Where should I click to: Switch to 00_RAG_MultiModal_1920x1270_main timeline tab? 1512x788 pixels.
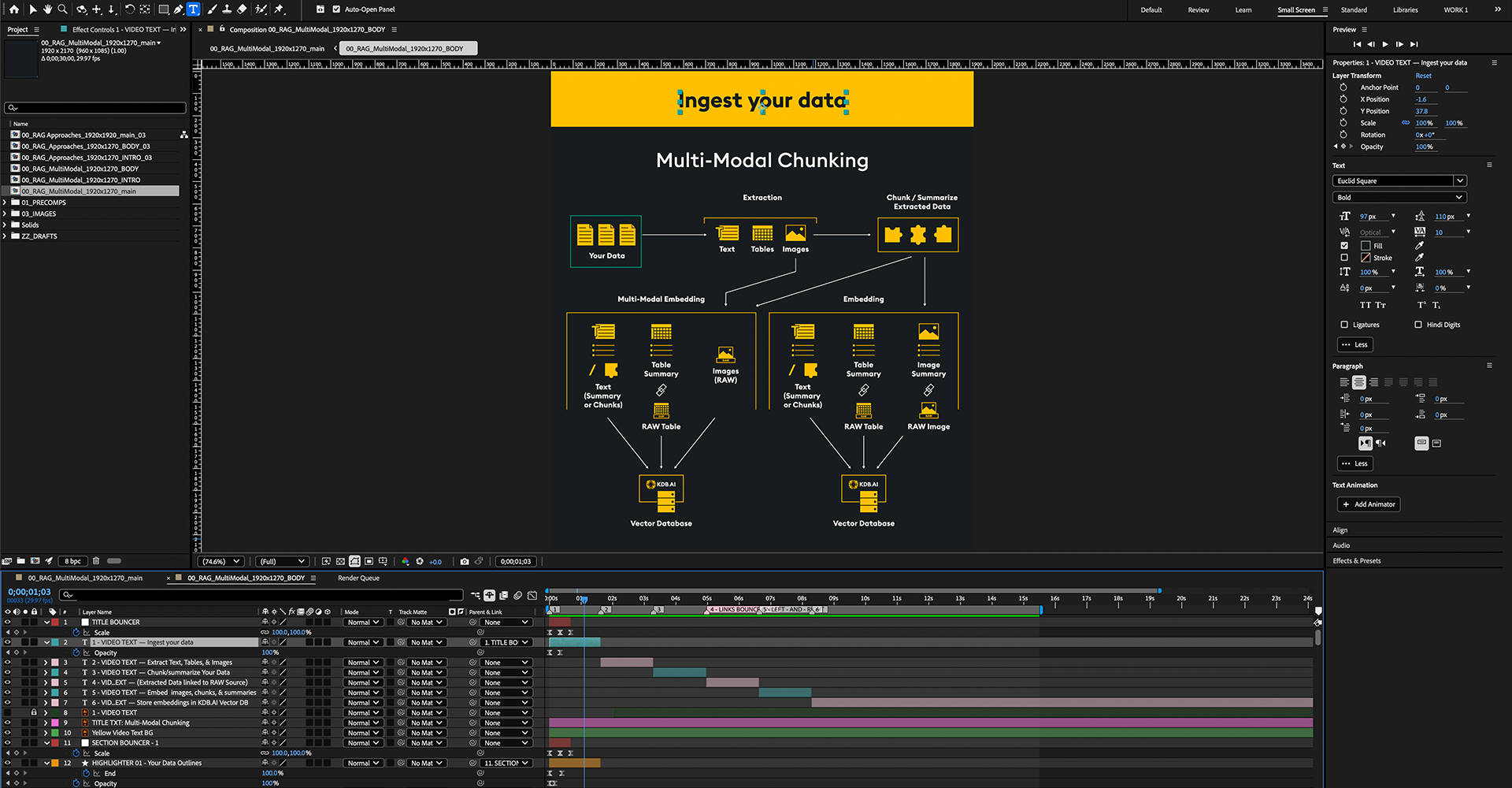pyautogui.click(x=85, y=578)
